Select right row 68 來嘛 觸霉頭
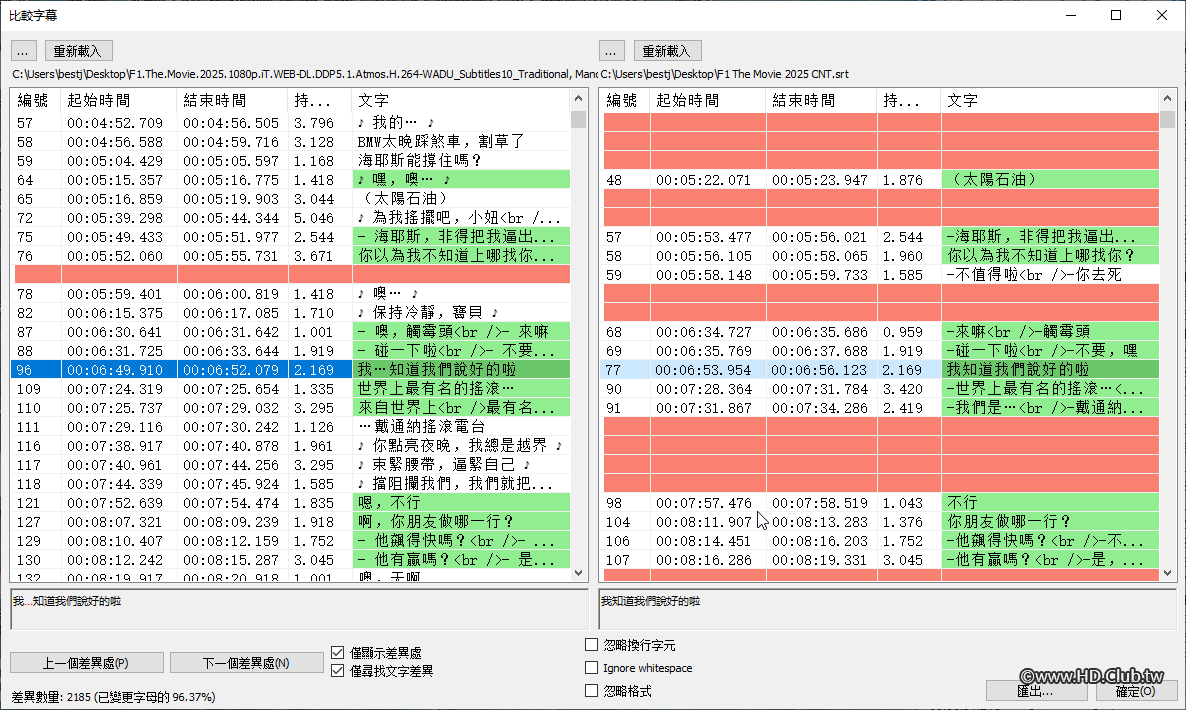 coord(880,331)
